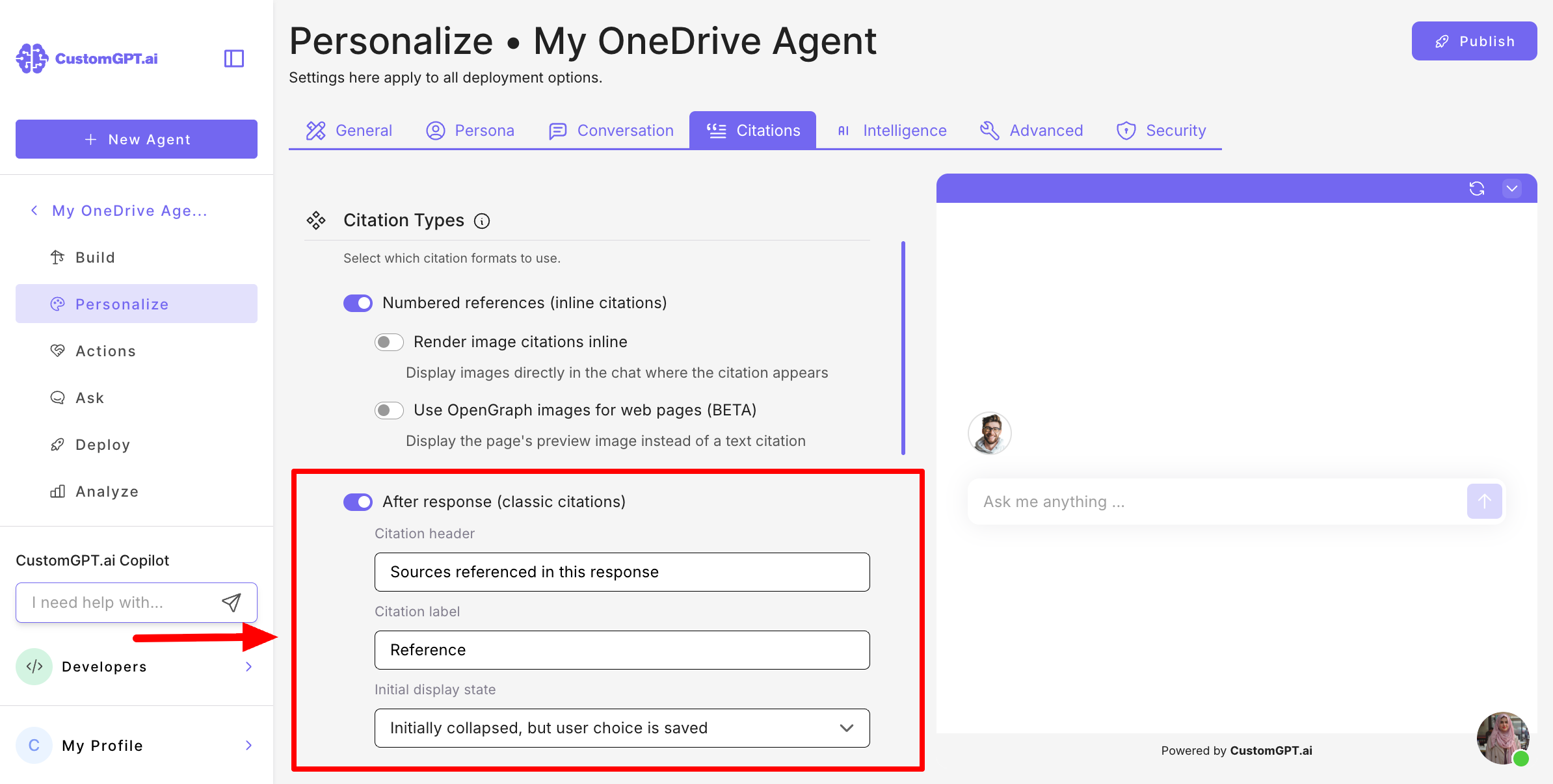Collapse the chat preview chevron
This screenshot has height=784, width=1553.
1511,189
